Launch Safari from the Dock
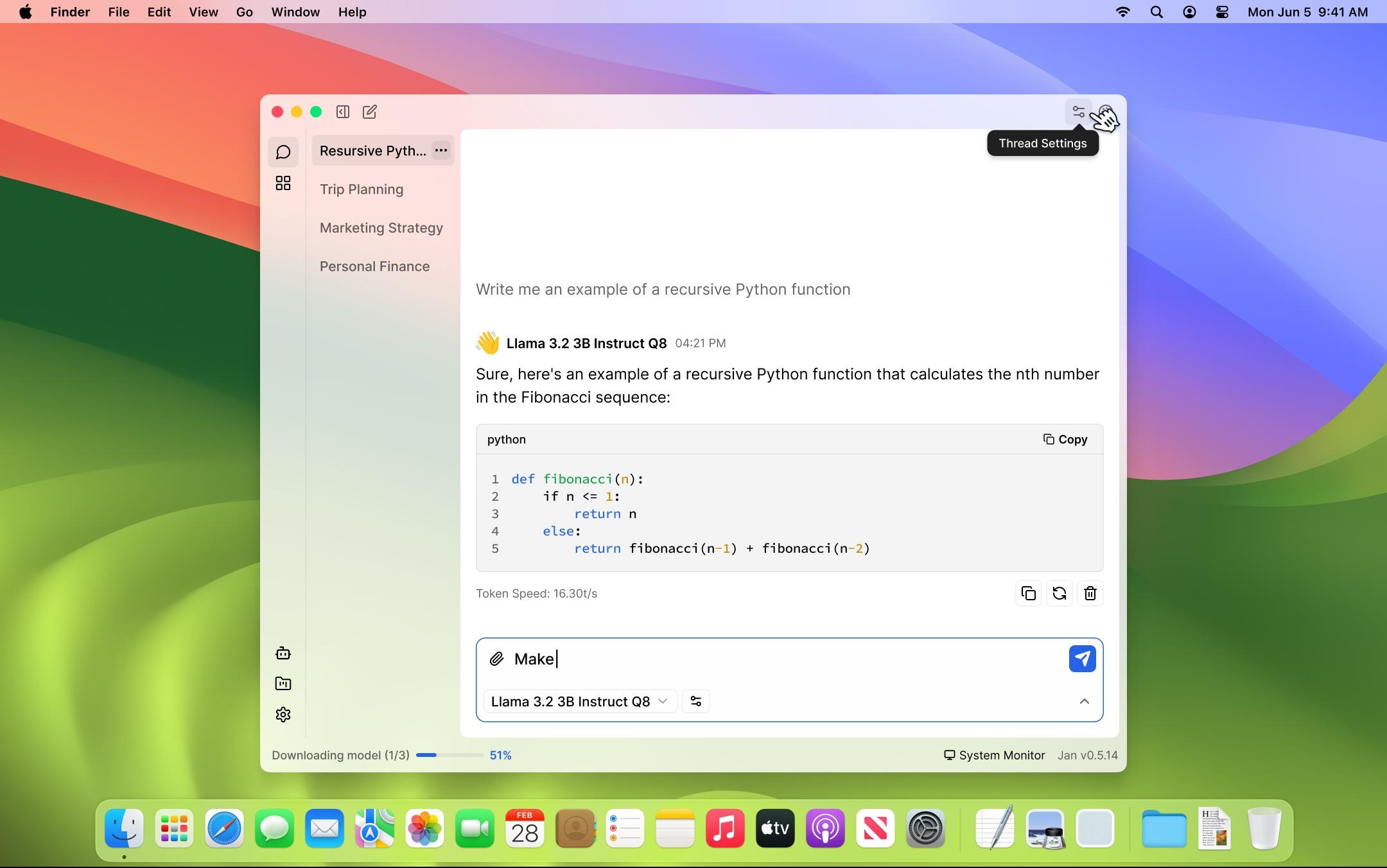This screenshot has width=1387, height=868. 224,828
